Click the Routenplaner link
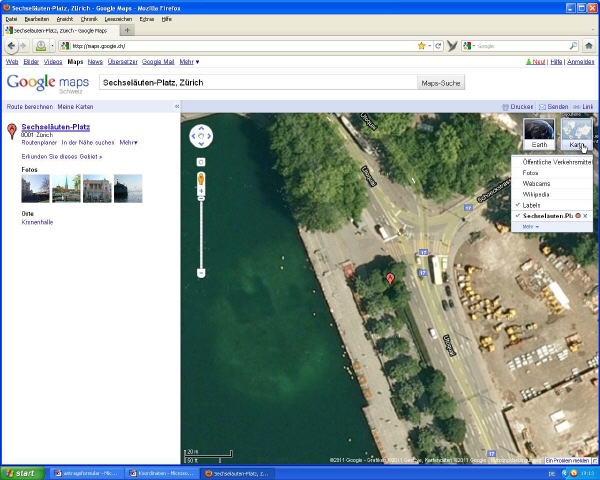 (x=39, y=142)
